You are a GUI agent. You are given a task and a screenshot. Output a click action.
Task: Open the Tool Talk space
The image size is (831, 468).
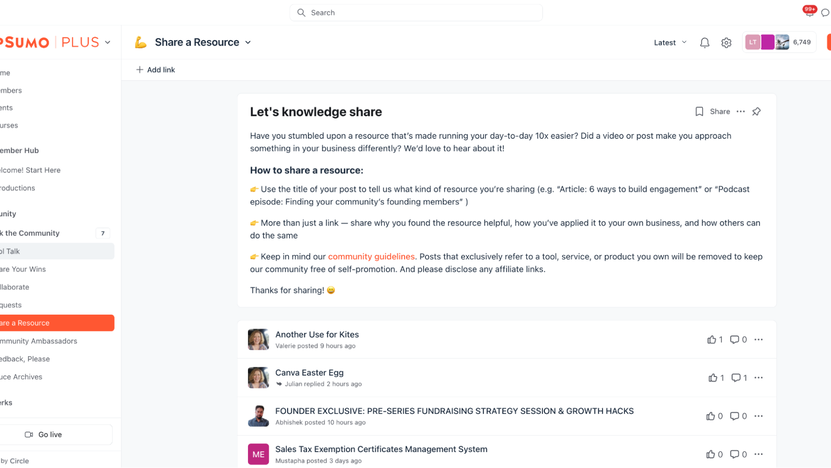pyautogui.click(x=56, y=251)
